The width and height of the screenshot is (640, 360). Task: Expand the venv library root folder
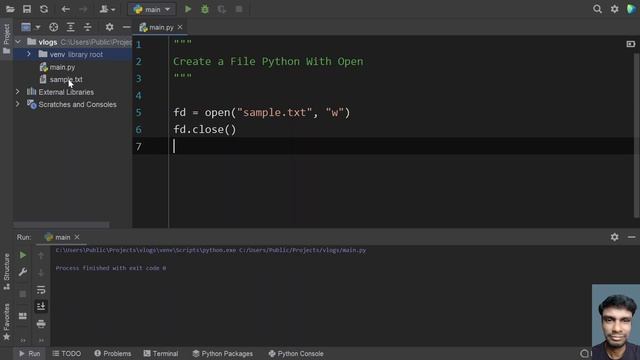pyautogui.click(x=29, y=54)
